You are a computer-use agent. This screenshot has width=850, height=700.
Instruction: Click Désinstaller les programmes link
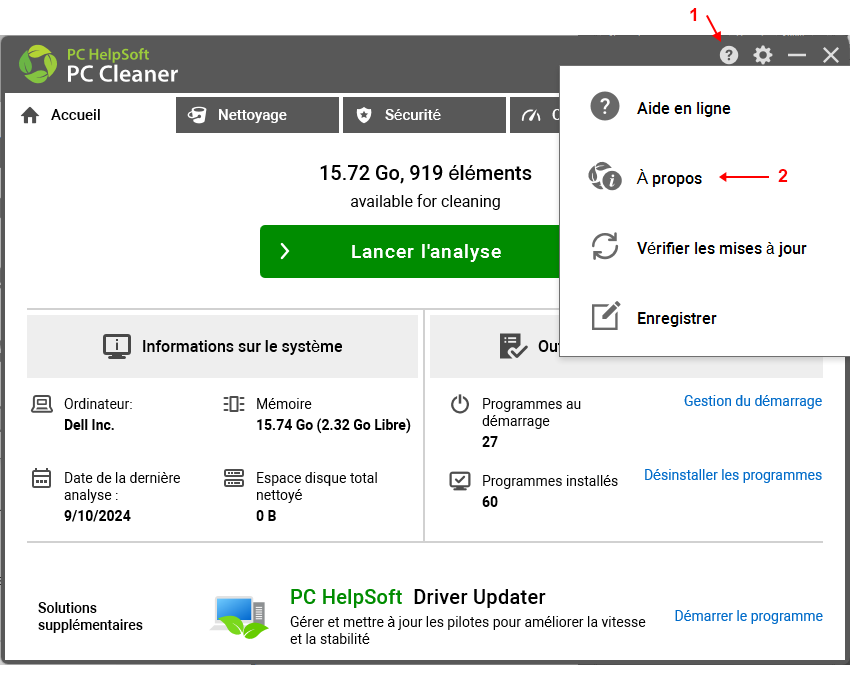click(x=733, y=475)
